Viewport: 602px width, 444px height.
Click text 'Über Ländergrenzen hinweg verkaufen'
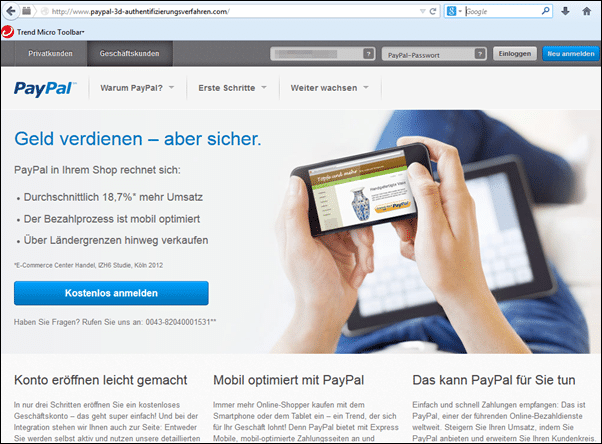click(x=116, y=240)
